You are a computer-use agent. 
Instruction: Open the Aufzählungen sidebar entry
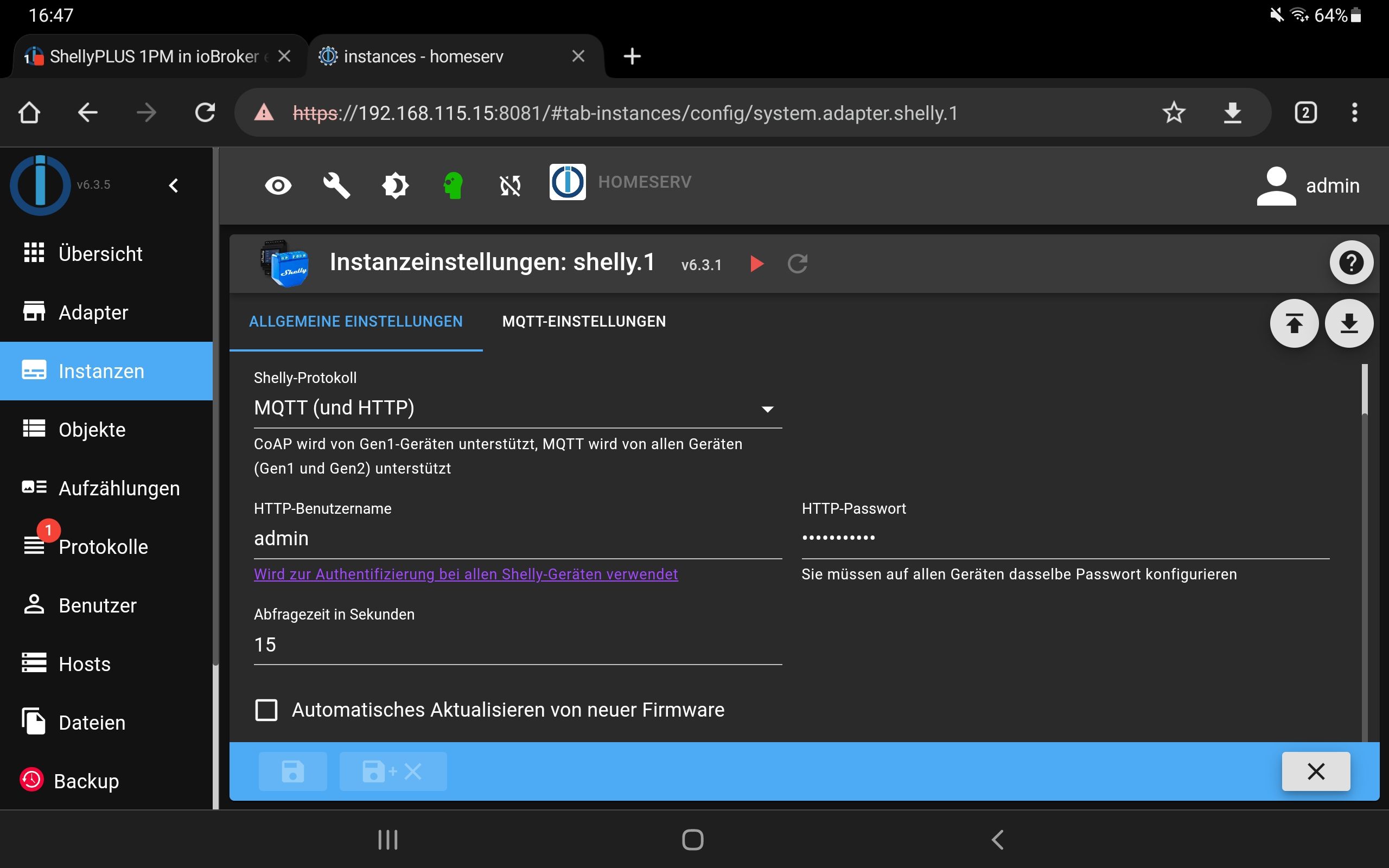tap(106, 488)
